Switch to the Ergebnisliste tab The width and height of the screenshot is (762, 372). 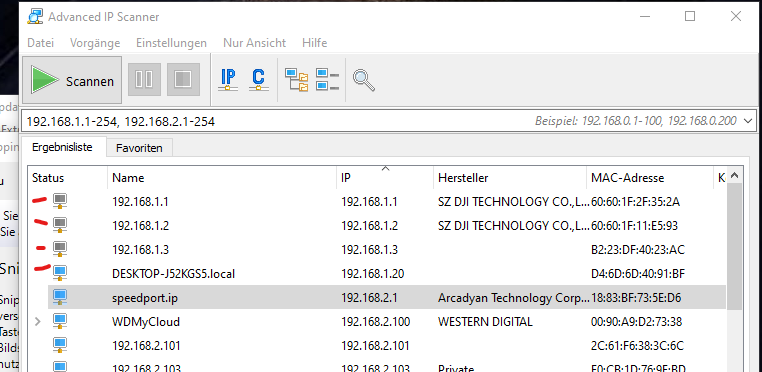point(62,147)
